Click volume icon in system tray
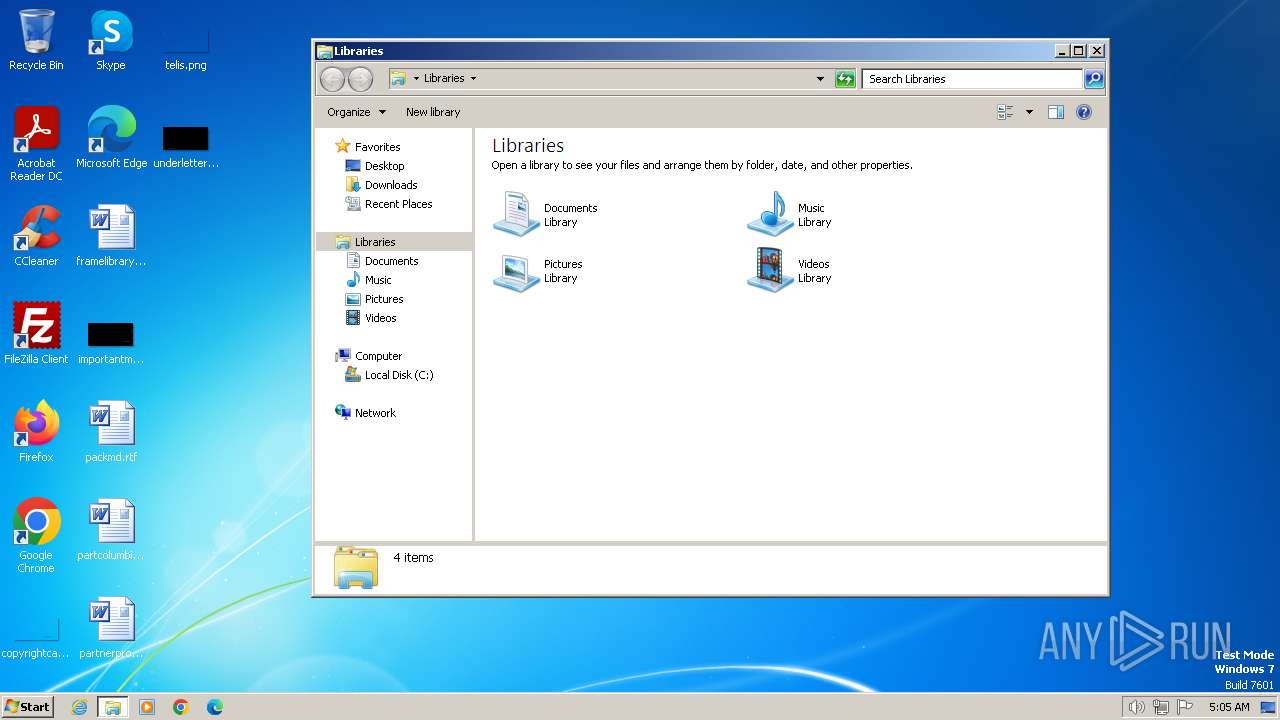 point(1136,707)
